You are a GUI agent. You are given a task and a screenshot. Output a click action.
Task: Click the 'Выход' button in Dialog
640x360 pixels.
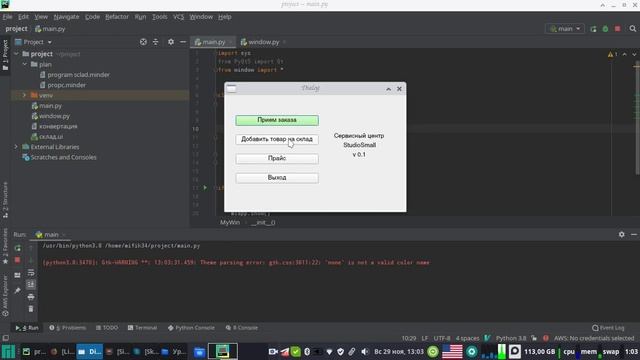point(277,178)
